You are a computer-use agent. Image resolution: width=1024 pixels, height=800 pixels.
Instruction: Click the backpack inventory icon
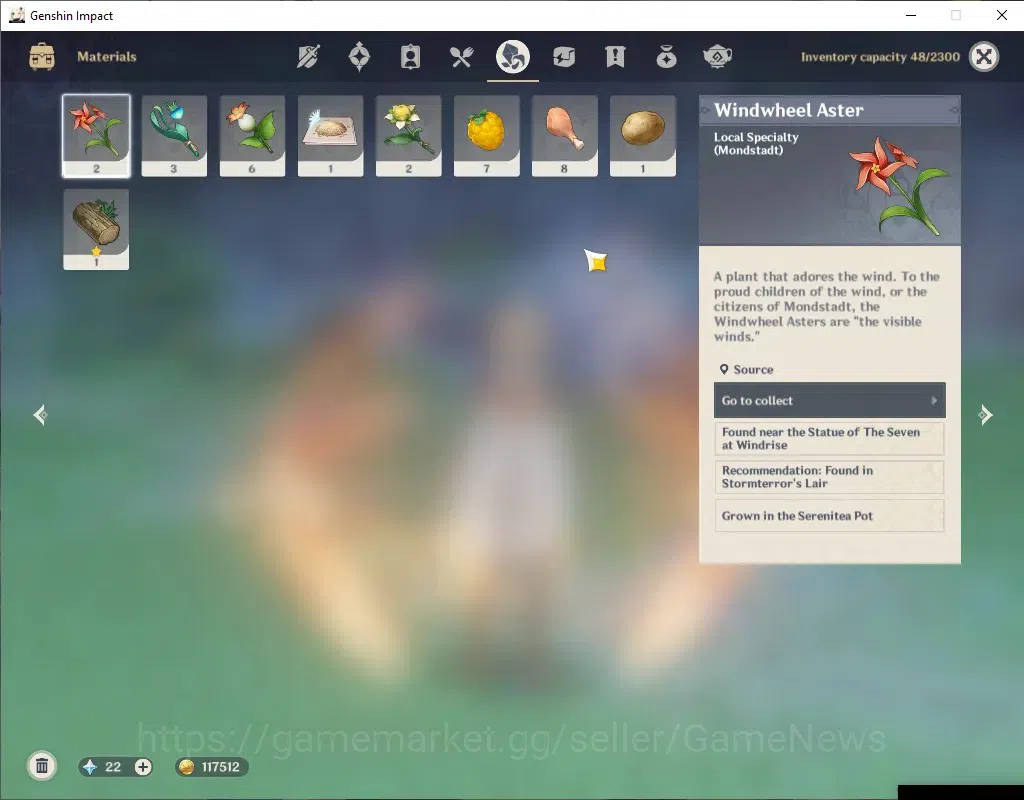pos(42,57)
